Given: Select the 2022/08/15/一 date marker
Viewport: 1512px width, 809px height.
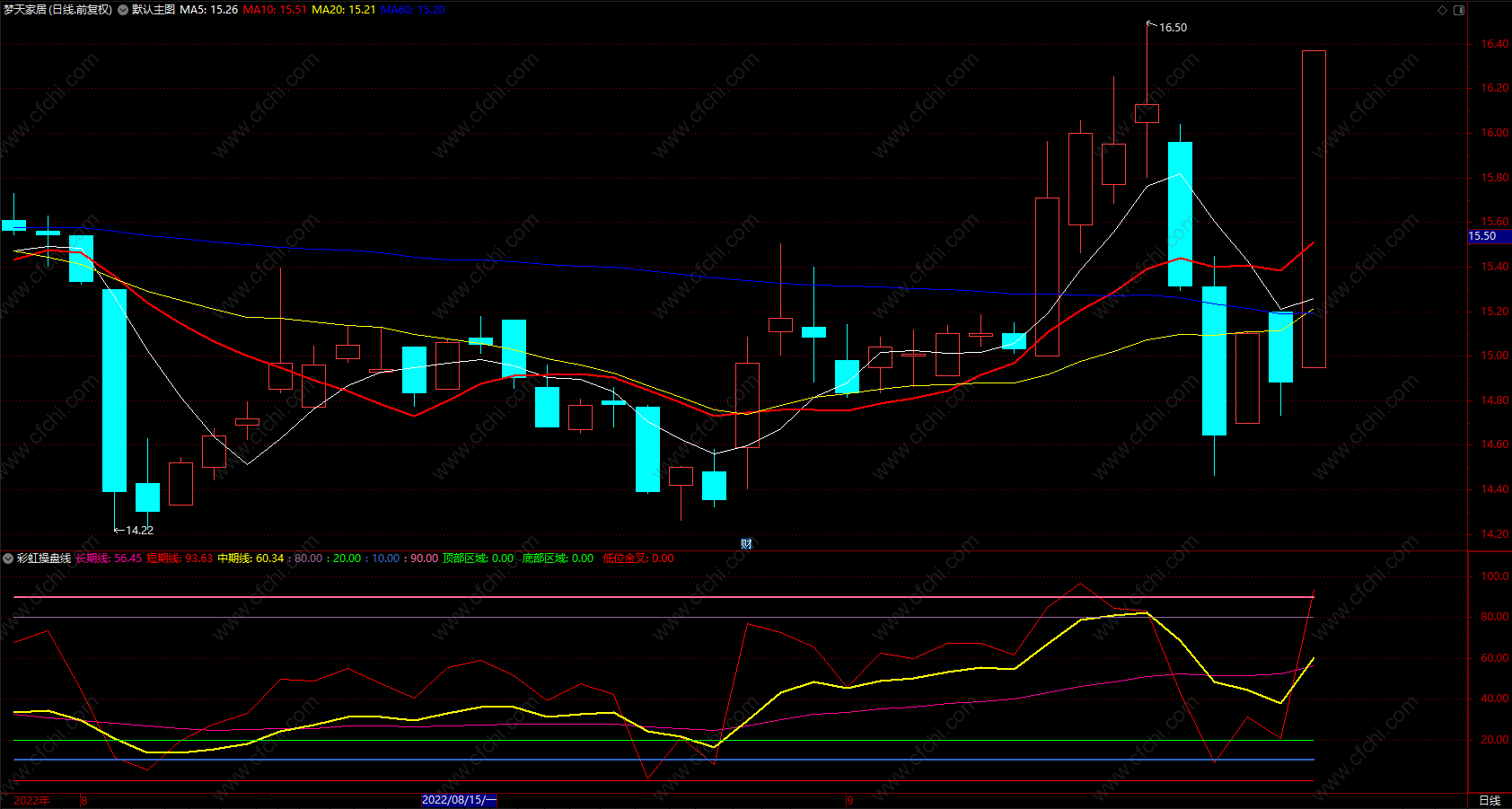Looking at the screenshot, I should click(459, 800).
